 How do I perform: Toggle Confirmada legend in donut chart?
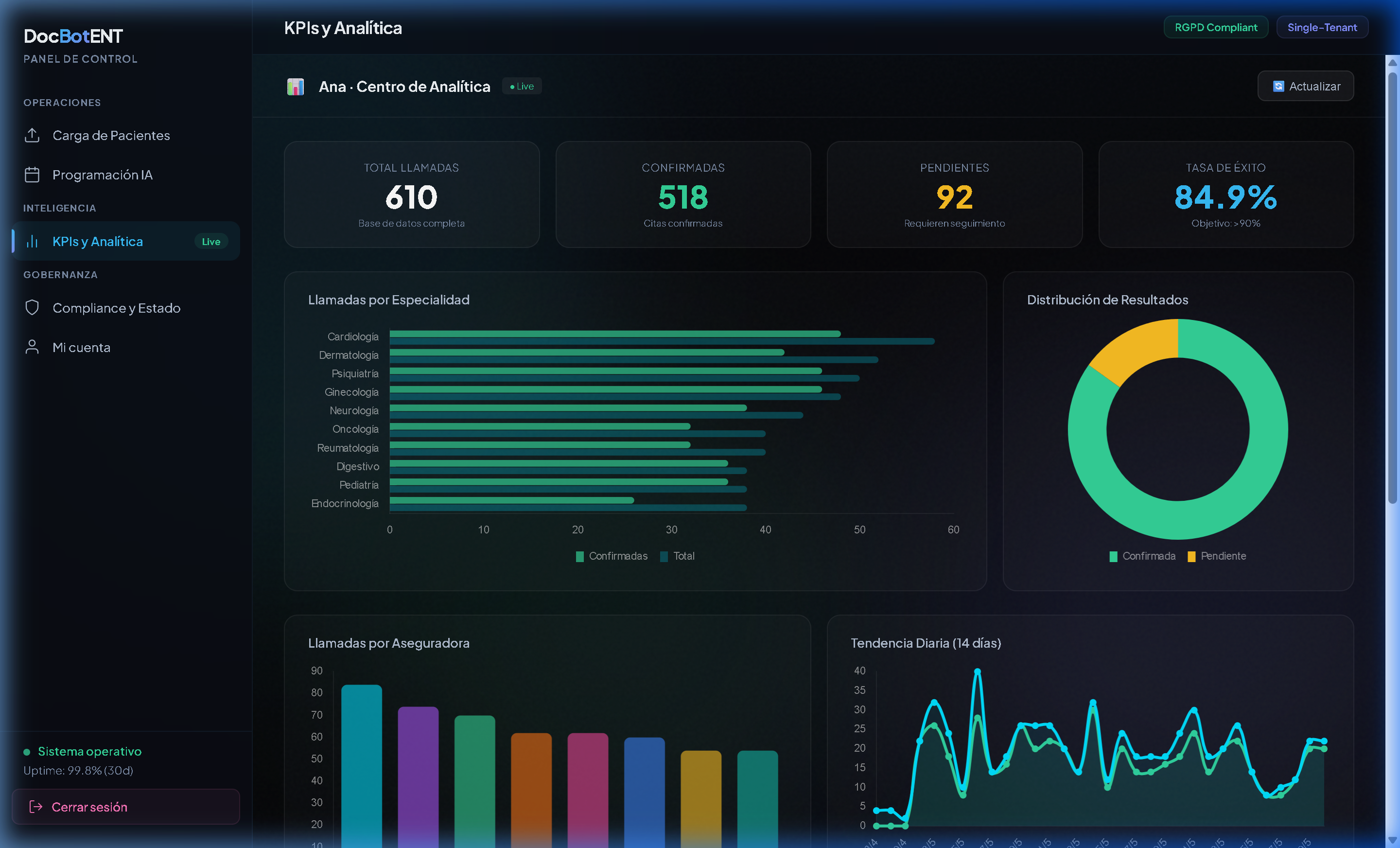point(1142,556)
